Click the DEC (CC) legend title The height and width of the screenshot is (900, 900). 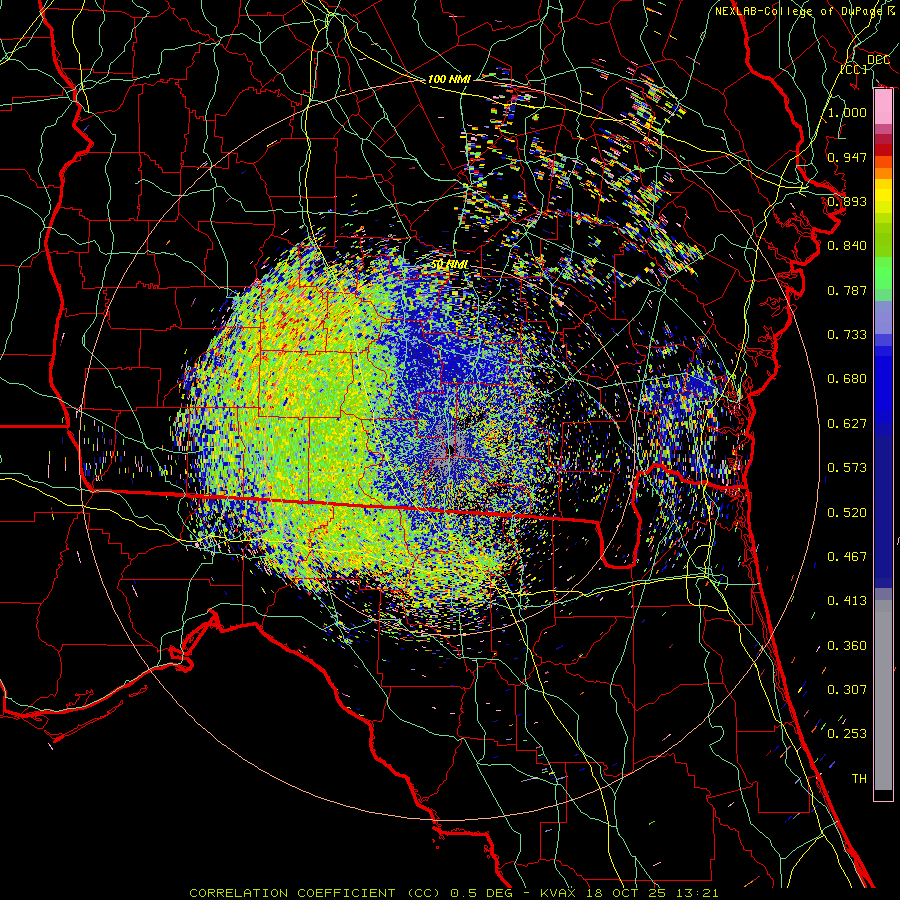point(865,64)
